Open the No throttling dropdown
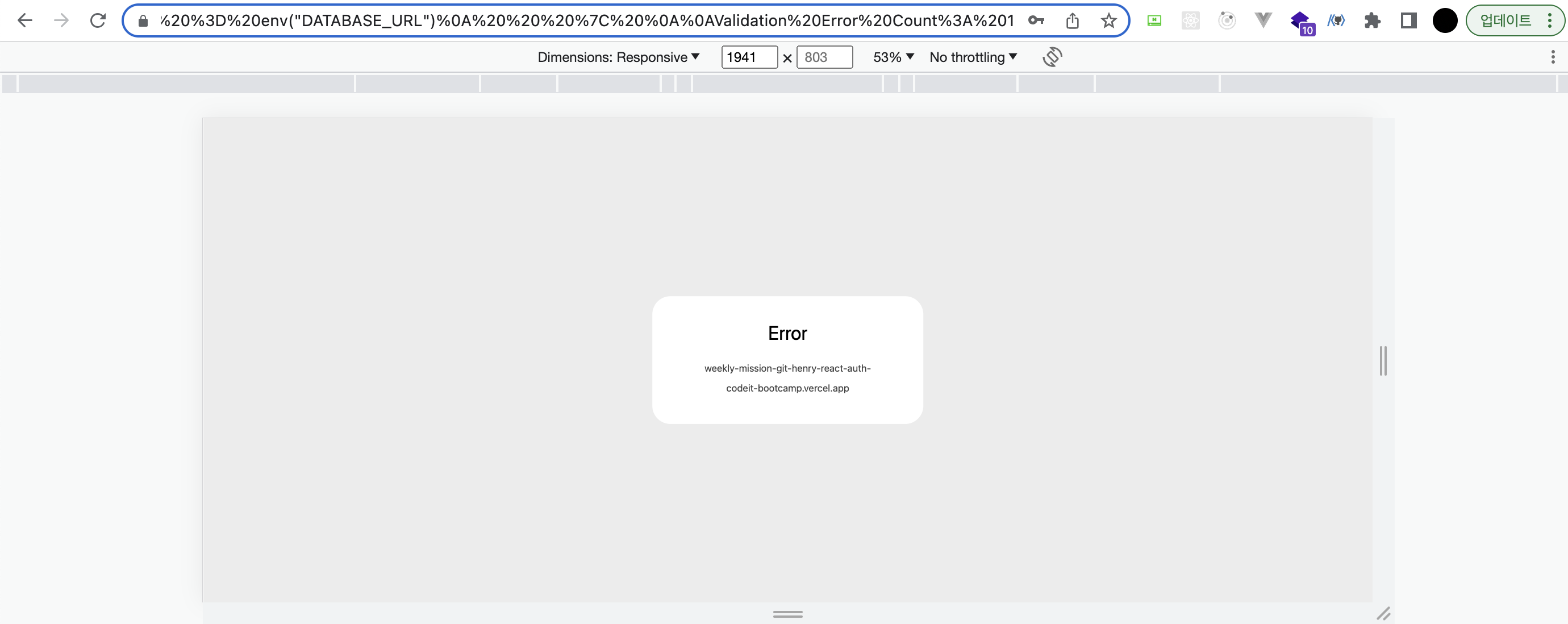Screen dimensions: 1568x624 973,57
